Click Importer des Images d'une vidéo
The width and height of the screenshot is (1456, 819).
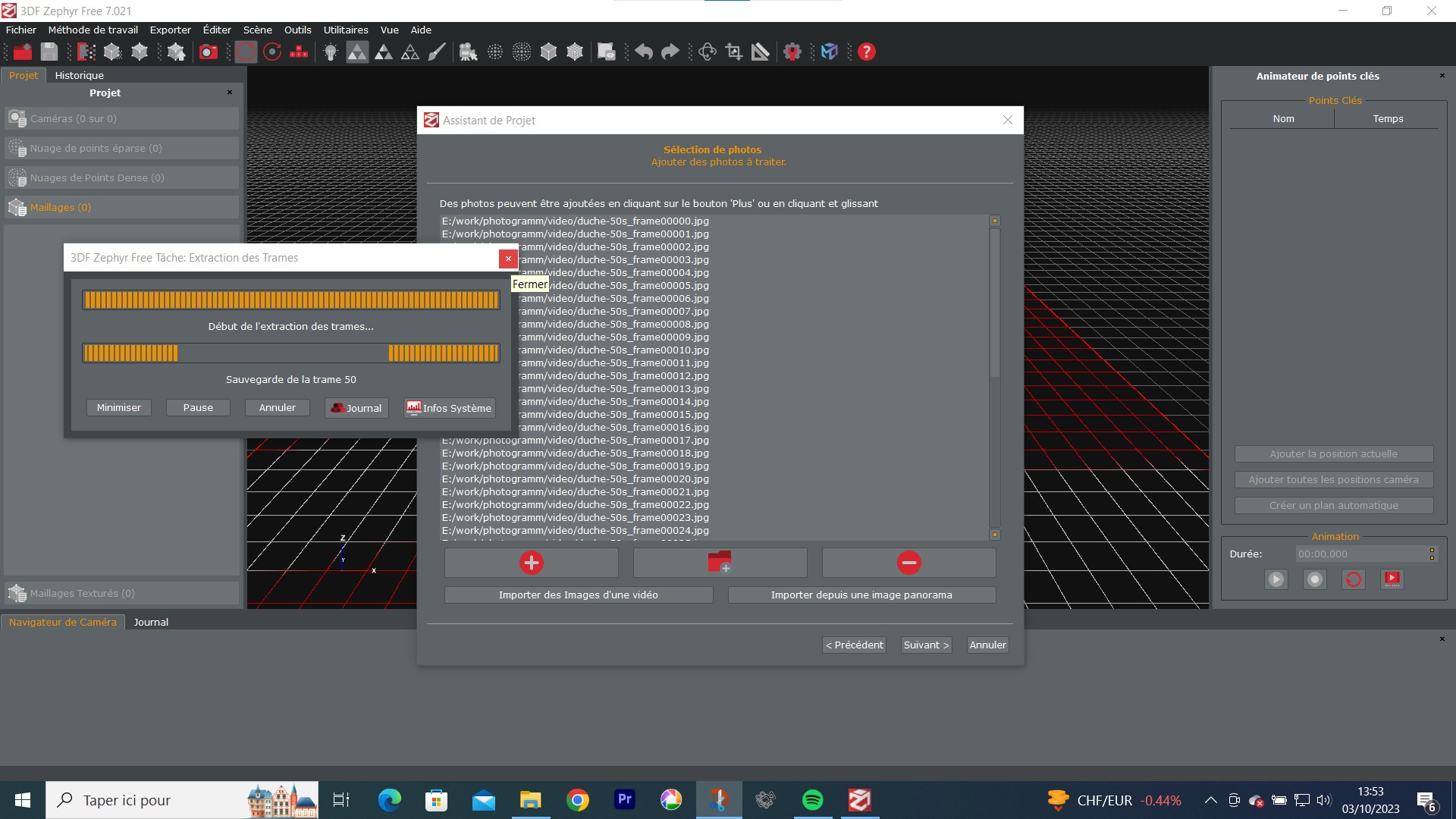pos(579,595)
